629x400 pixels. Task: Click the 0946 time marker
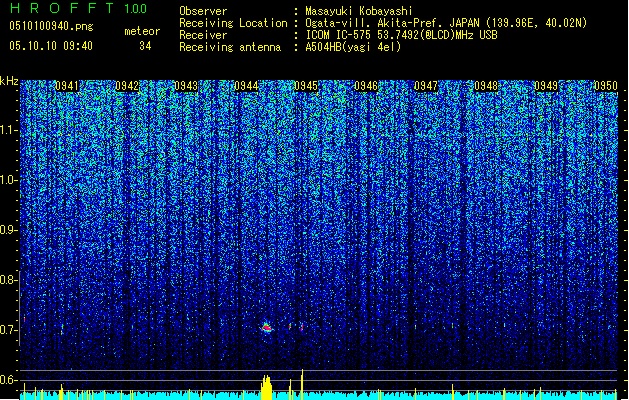366,86
